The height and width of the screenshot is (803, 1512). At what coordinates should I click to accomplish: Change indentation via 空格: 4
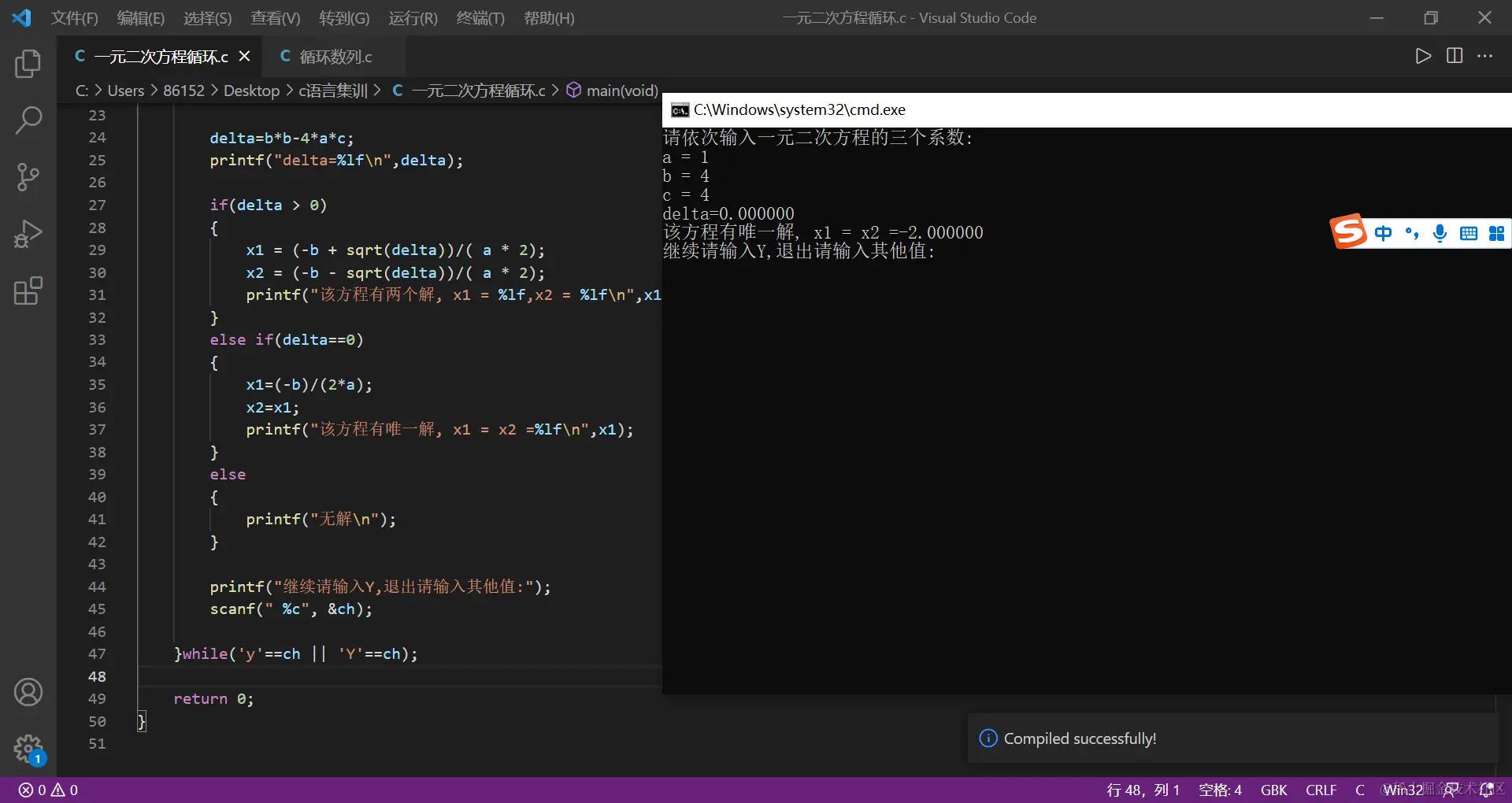pos(1220,790)
